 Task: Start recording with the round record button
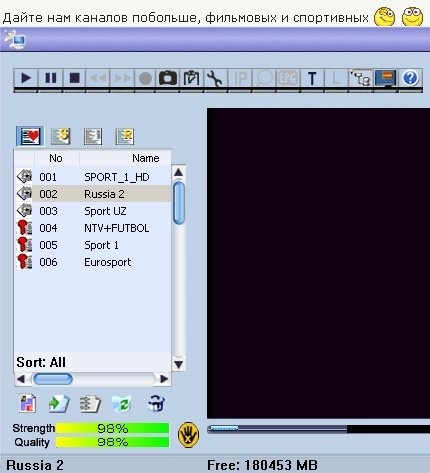click(x=145, y=78)
